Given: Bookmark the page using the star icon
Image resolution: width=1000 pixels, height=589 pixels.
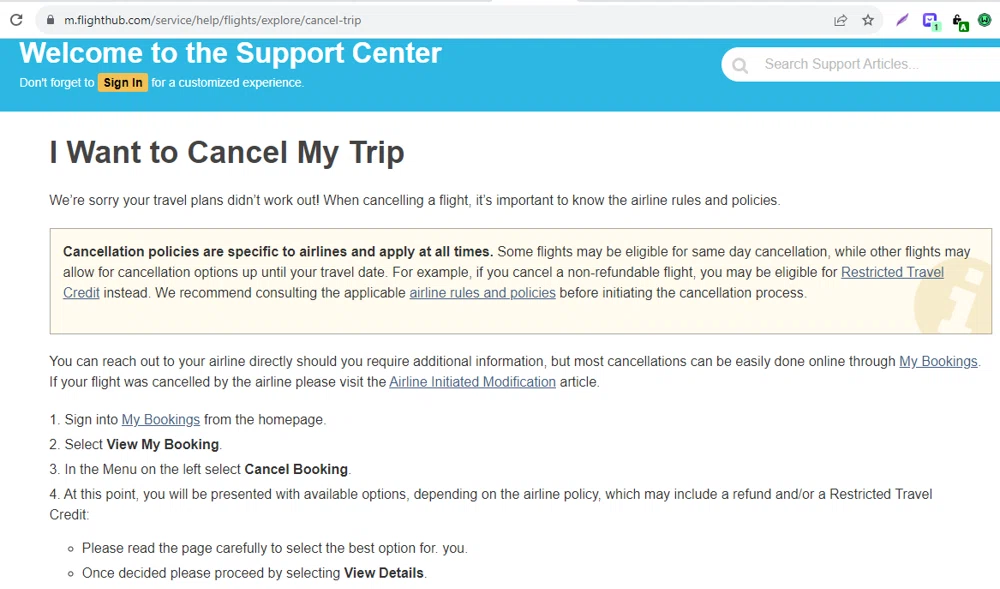Looking at the screenshot, I should (x=868, y=19).
